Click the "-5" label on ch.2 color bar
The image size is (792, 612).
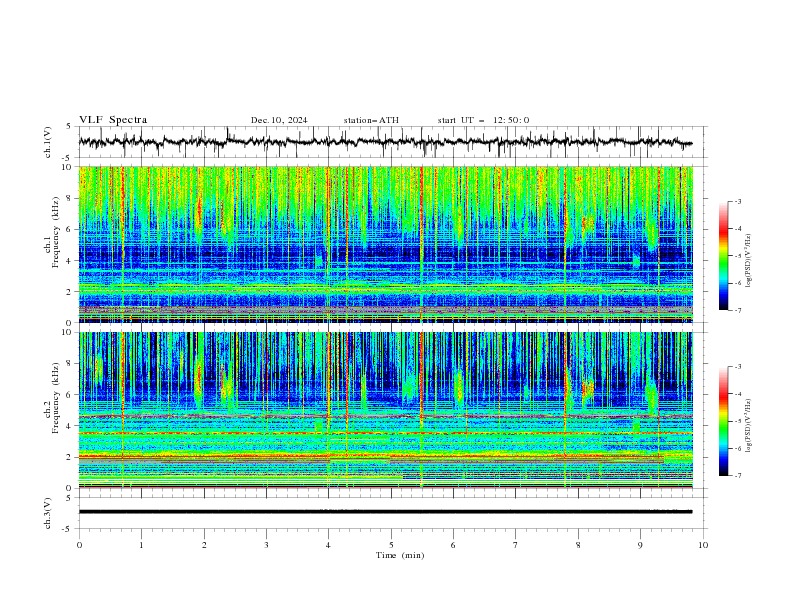tap(738, 421)
